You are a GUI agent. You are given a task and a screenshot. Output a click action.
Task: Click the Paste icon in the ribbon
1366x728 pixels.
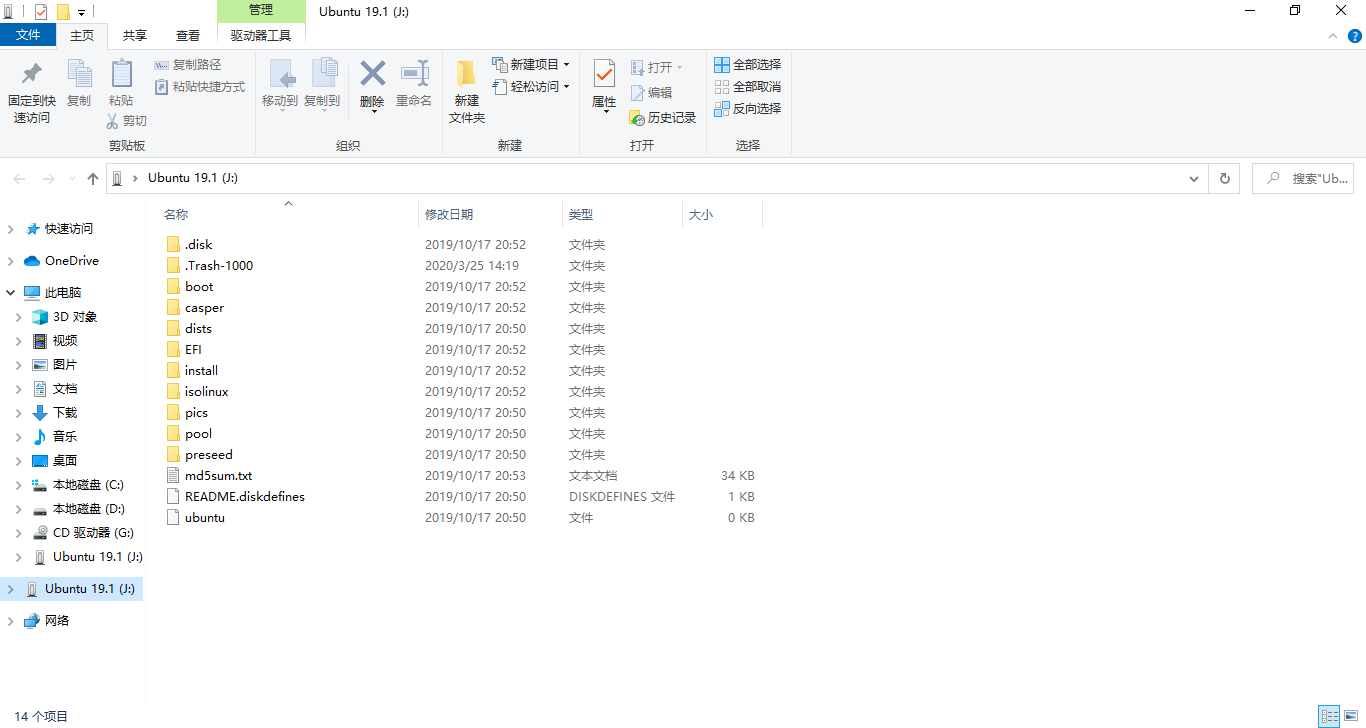click(x=121, y=74)
